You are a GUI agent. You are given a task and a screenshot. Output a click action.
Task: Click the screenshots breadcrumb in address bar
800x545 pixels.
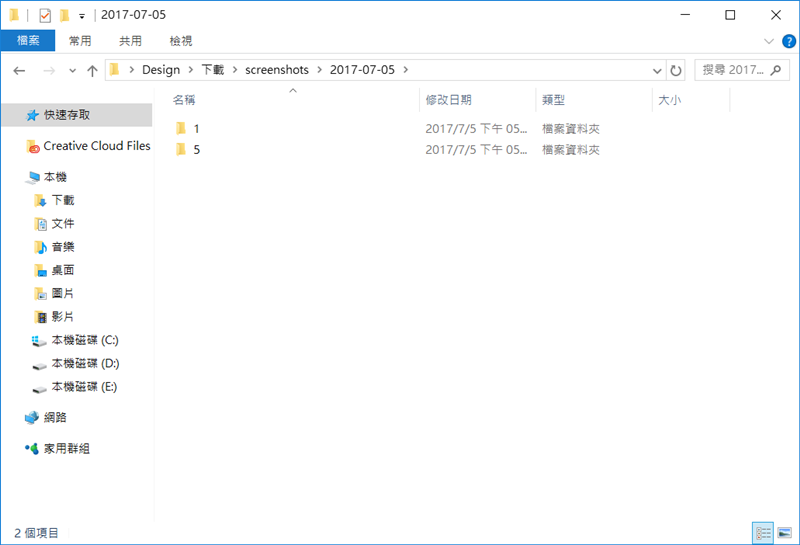(x=277, y=69)
